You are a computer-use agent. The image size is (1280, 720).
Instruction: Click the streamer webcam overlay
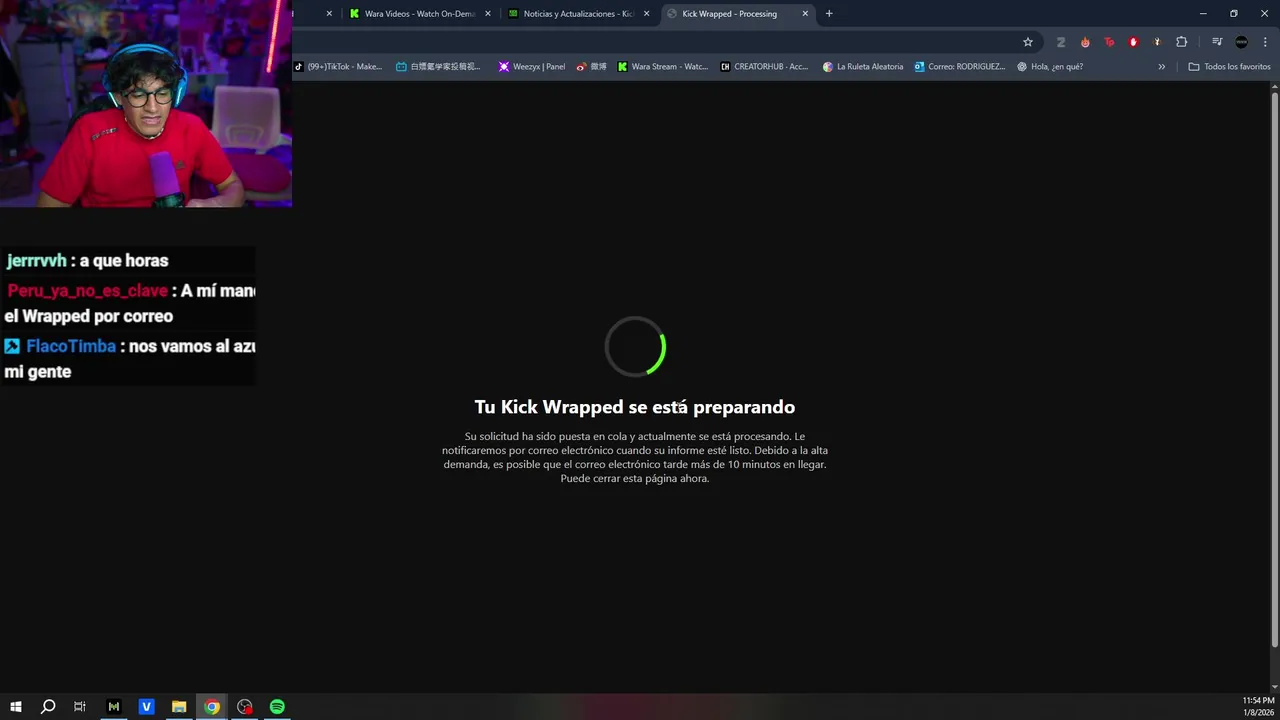(146, 104)
